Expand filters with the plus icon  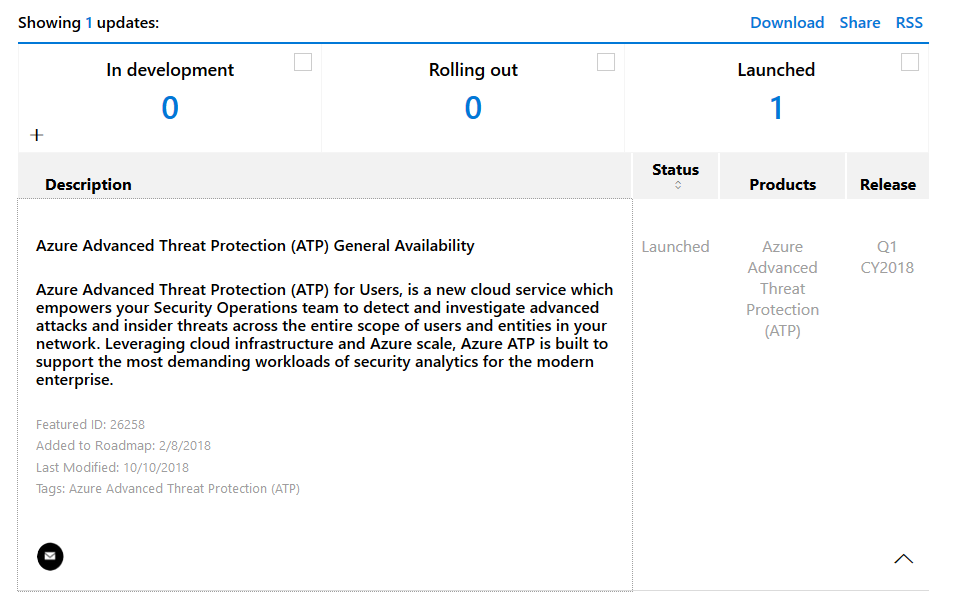(37, 135)
